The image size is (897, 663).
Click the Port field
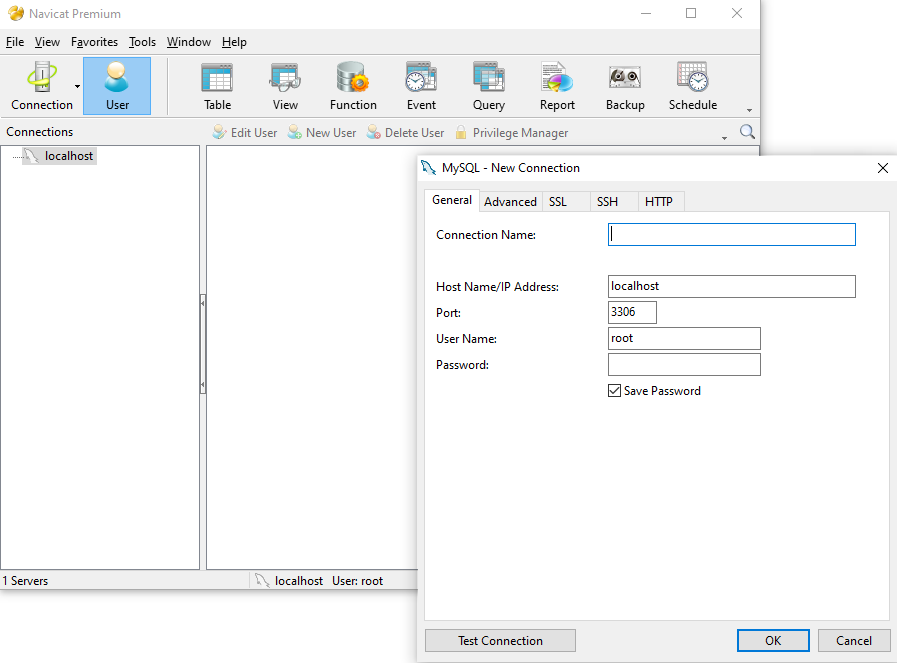coord(632,312)
